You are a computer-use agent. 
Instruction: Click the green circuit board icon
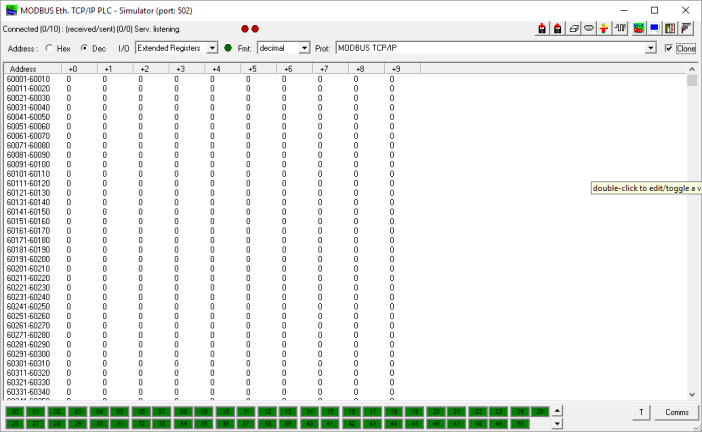(638, 29)
